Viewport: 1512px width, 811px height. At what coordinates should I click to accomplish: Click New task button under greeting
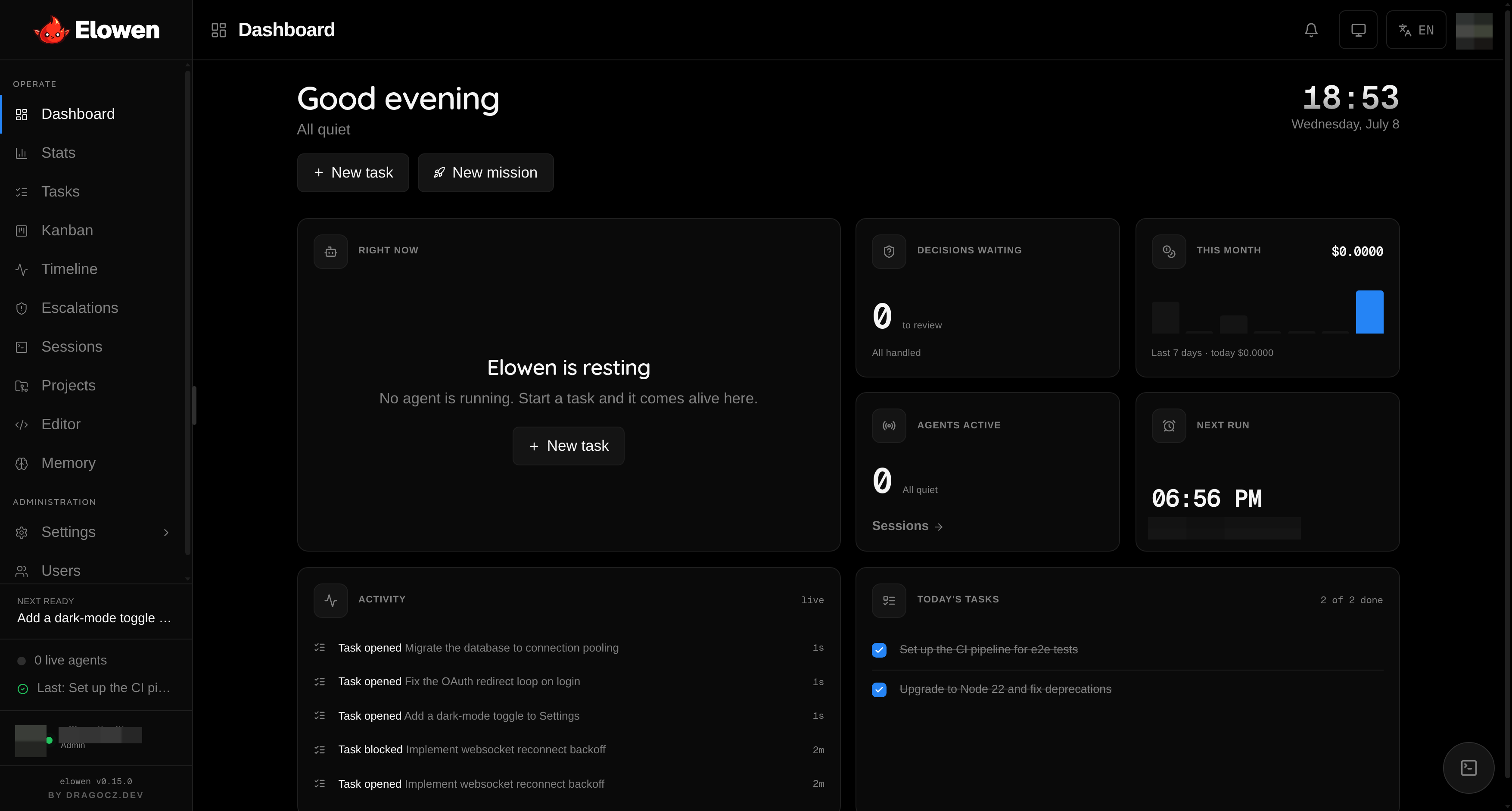coord(353,173)
